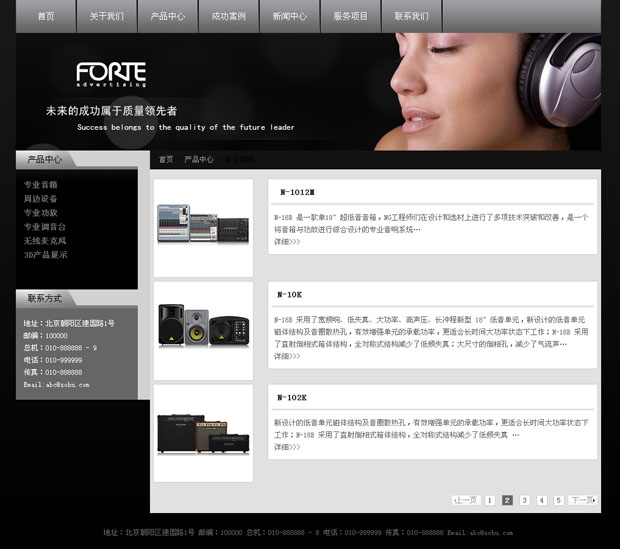The width and height of the screenshot is (620, 549).
Task: Open the studio speakers product thumbnail
Action: pos(203,329)
